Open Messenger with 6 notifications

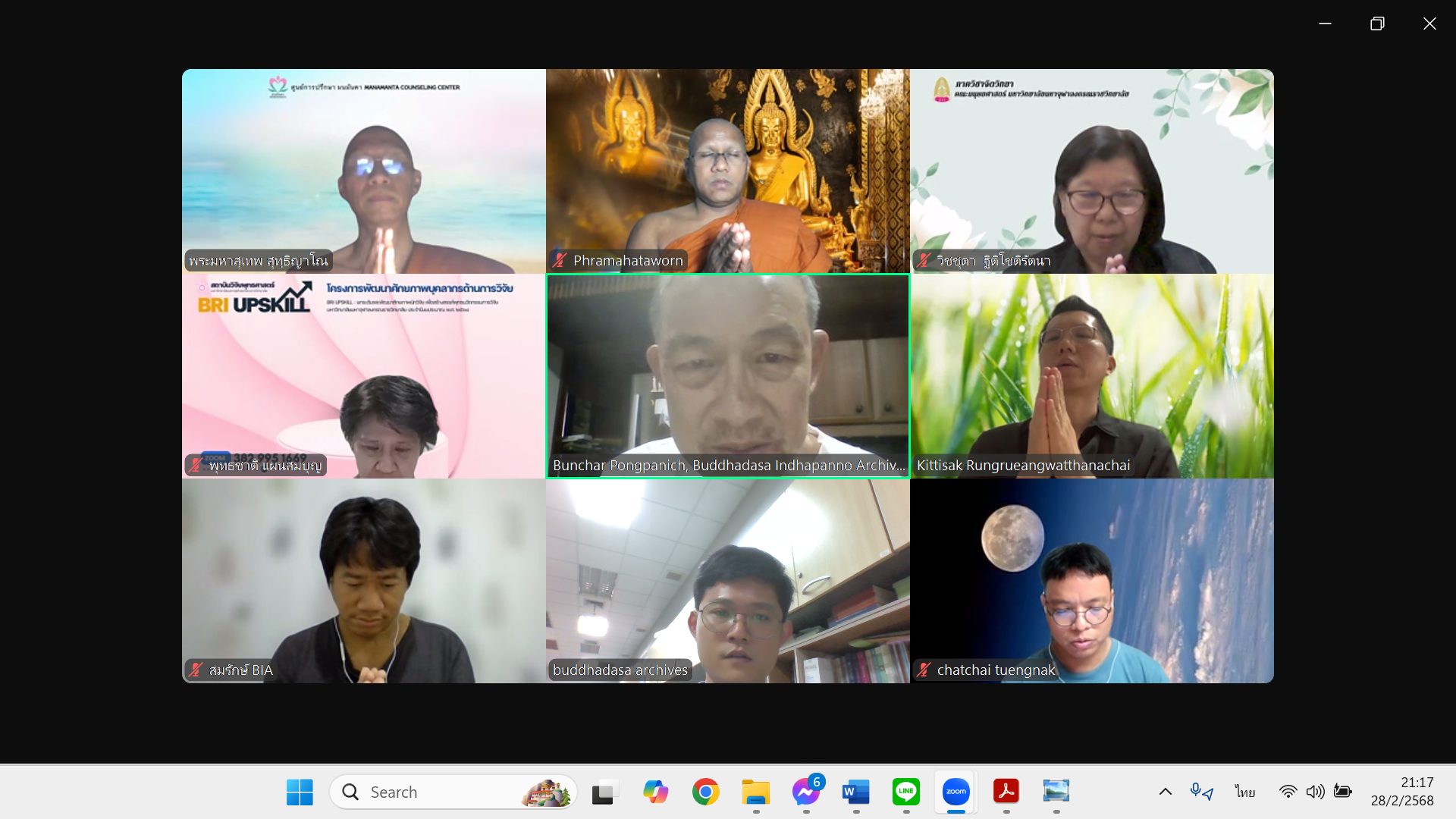point(805,792)
